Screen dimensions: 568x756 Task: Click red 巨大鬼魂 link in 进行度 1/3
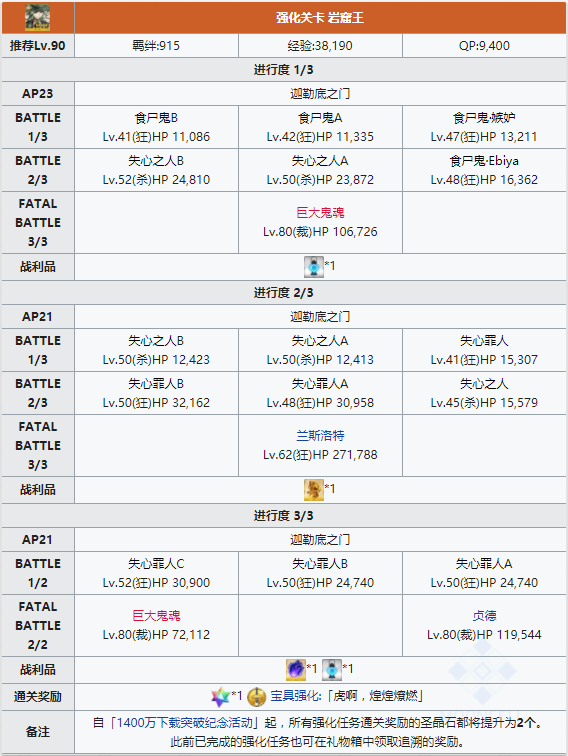click(x=320, y=213)
